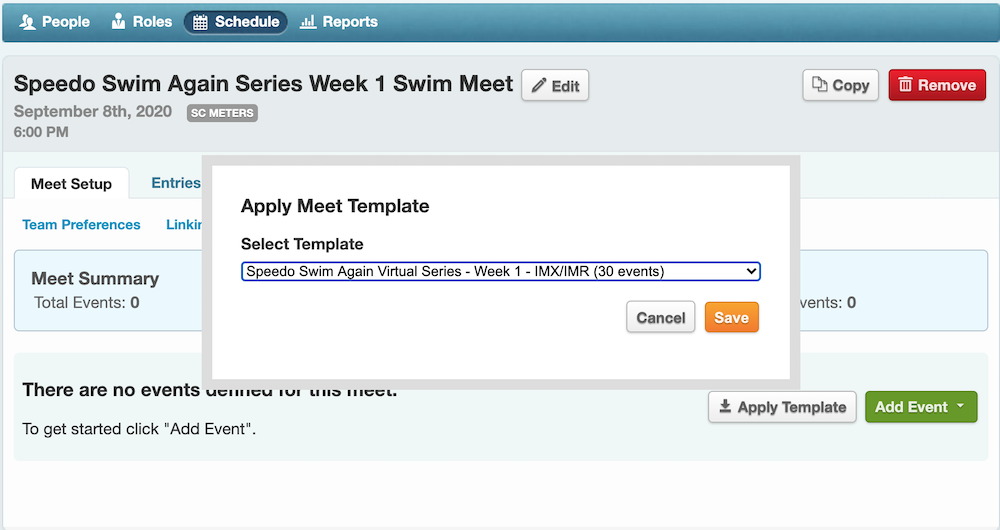Click the Roles person icon
Viewport: 1000px width, 530px height.
pyautogui.click(x=119, y=21)
